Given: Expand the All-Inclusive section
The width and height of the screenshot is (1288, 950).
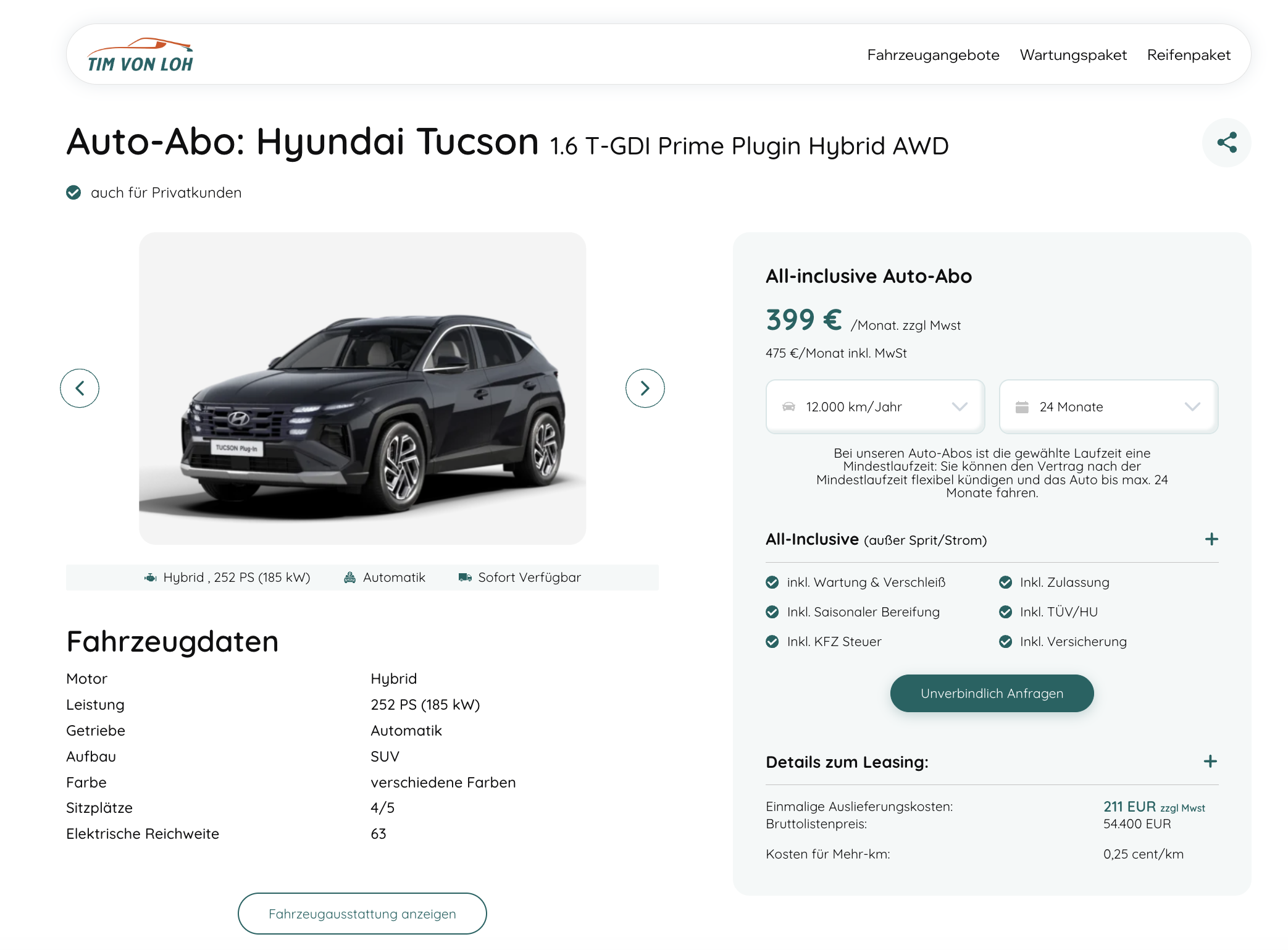Looking at the screenshot, I should (x=1211, y=539).
